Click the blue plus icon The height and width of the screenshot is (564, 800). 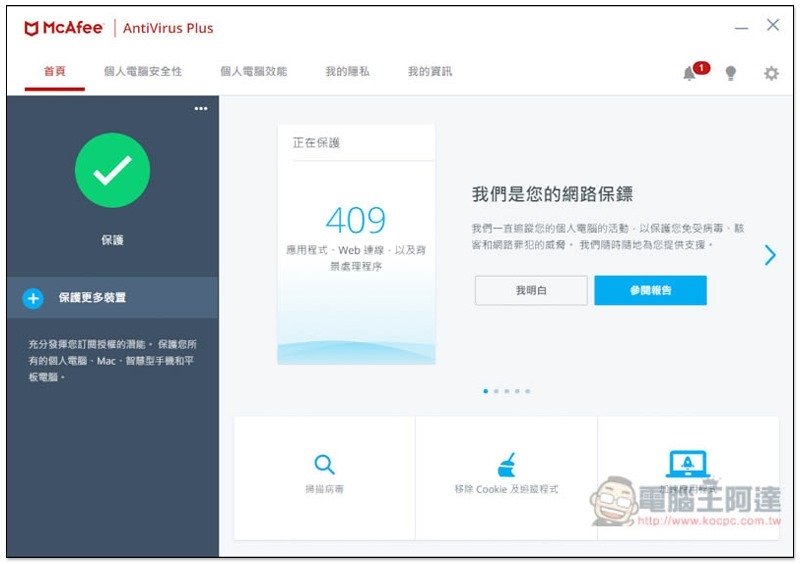tap(33, 298)
